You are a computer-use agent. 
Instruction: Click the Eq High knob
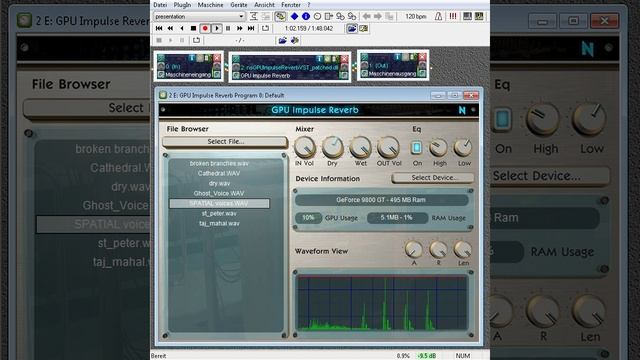[x=439, y=148]
